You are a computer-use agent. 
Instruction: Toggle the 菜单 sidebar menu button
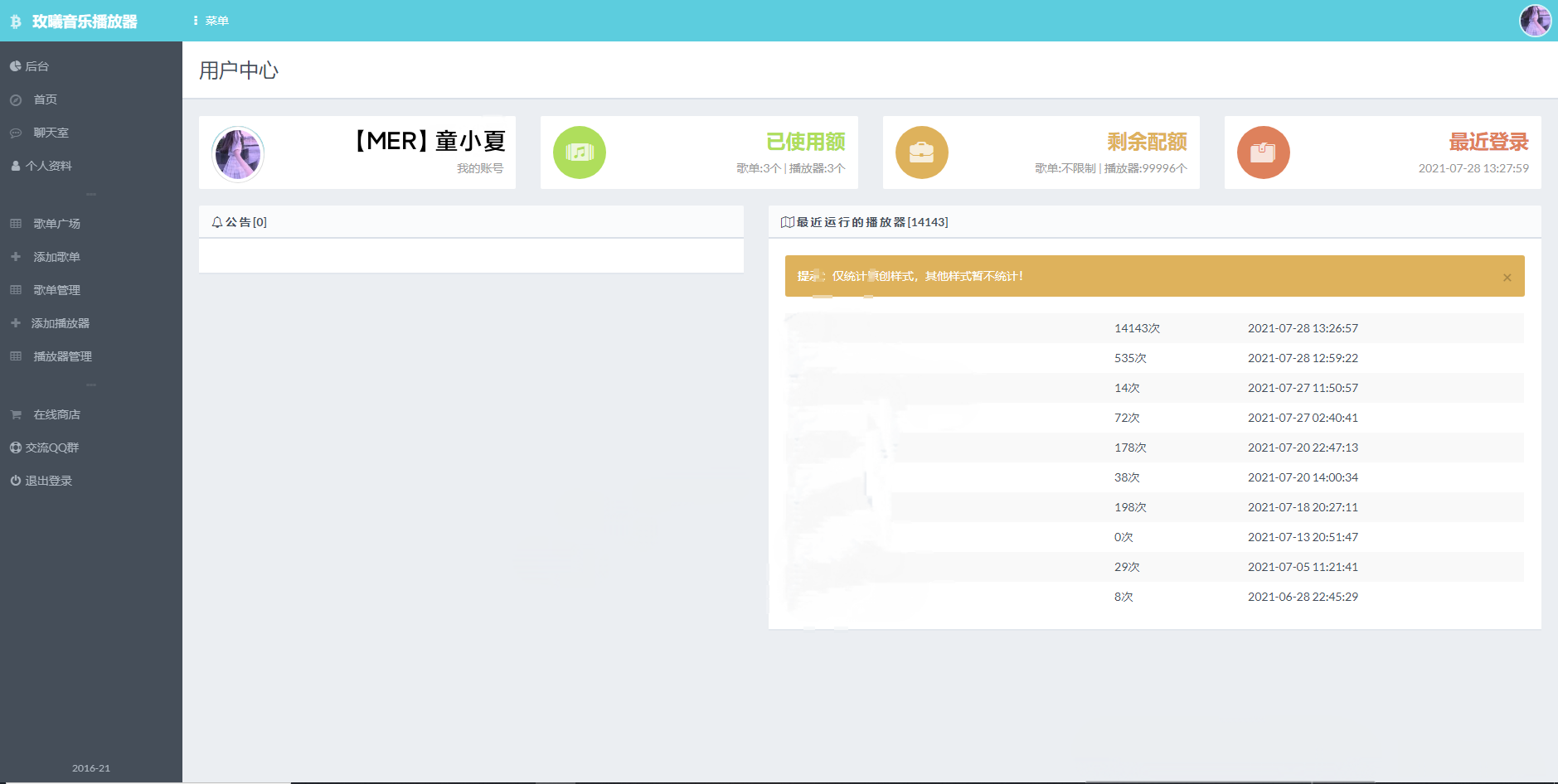pyautogui.click(x=211, y=21)
